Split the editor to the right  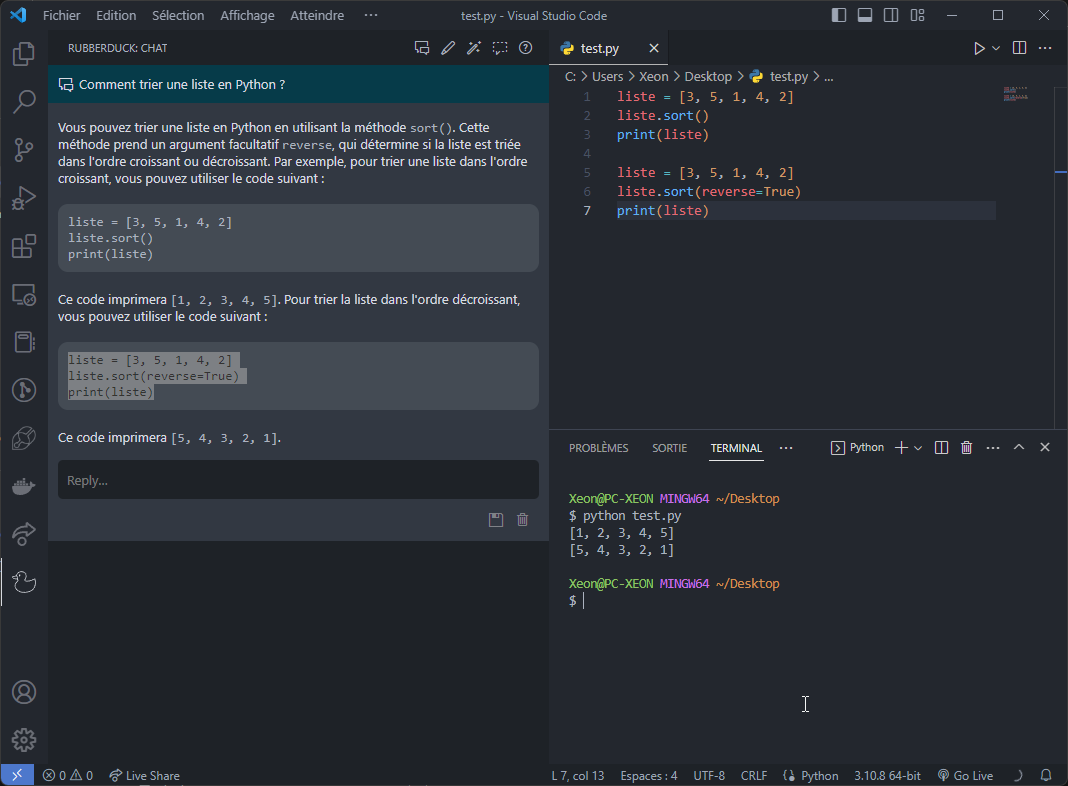(1019, 48)
